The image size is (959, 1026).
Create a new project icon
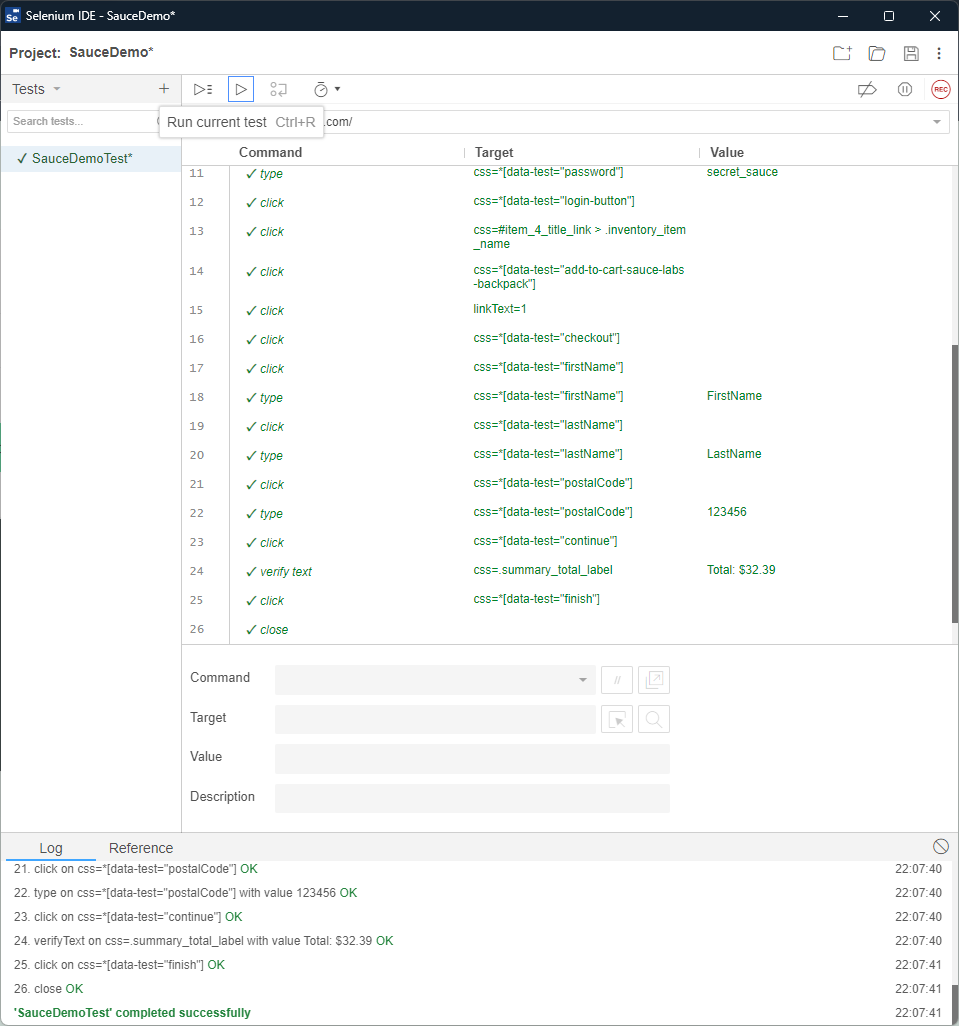point(843,53)
